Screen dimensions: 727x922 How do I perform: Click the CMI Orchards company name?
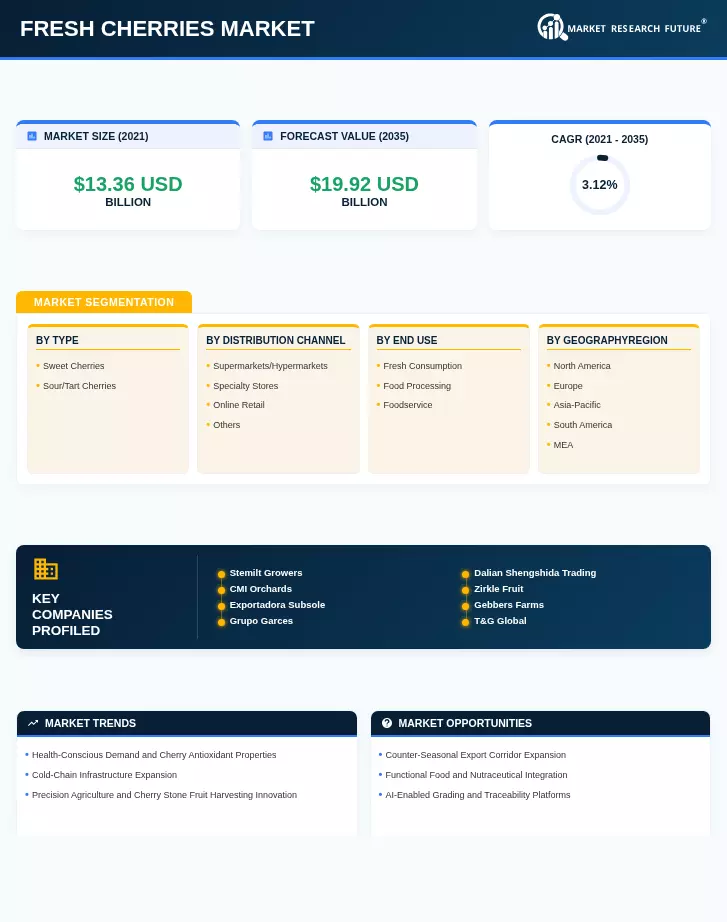click(x=261, y=589)
